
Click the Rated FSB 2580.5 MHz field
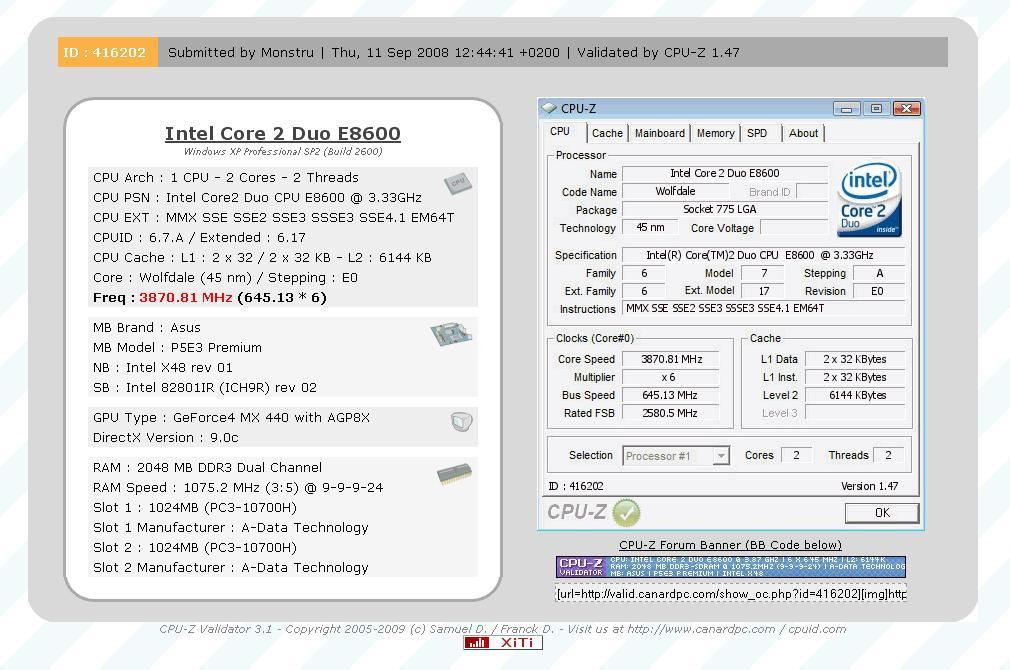click(671, 414)
